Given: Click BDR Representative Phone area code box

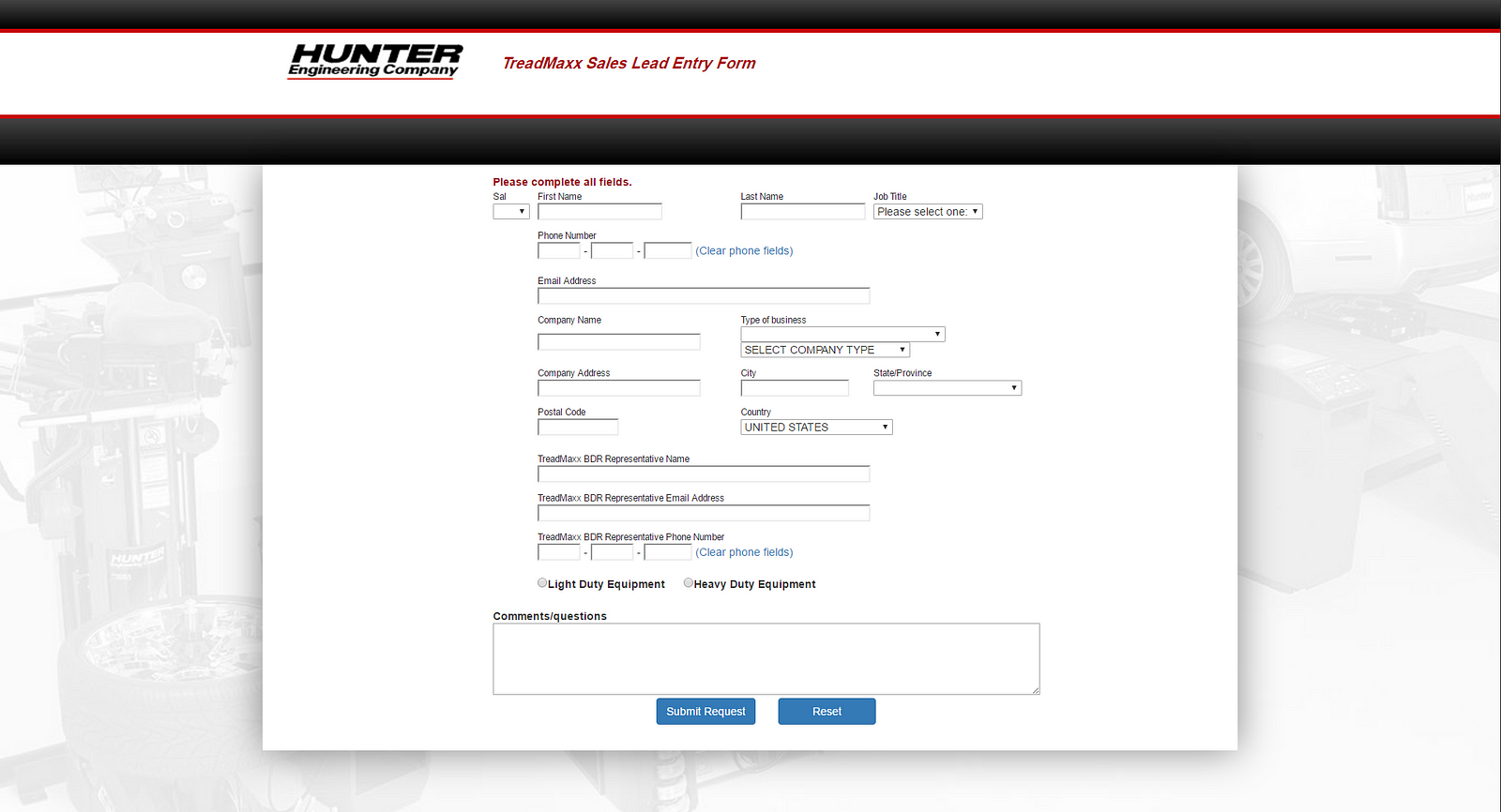Looking at the screenshot, I should click(559, 552).
